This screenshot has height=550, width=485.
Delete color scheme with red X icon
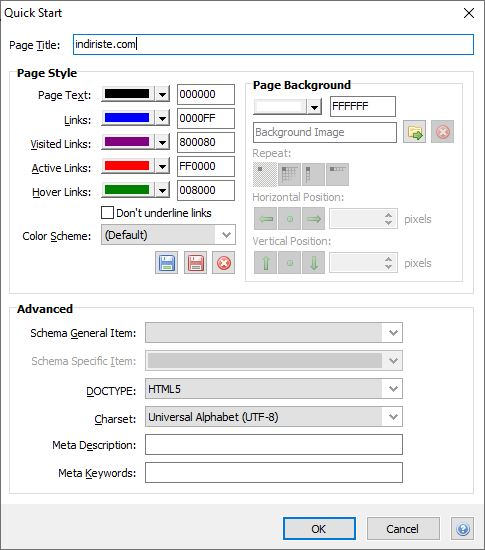223,263
